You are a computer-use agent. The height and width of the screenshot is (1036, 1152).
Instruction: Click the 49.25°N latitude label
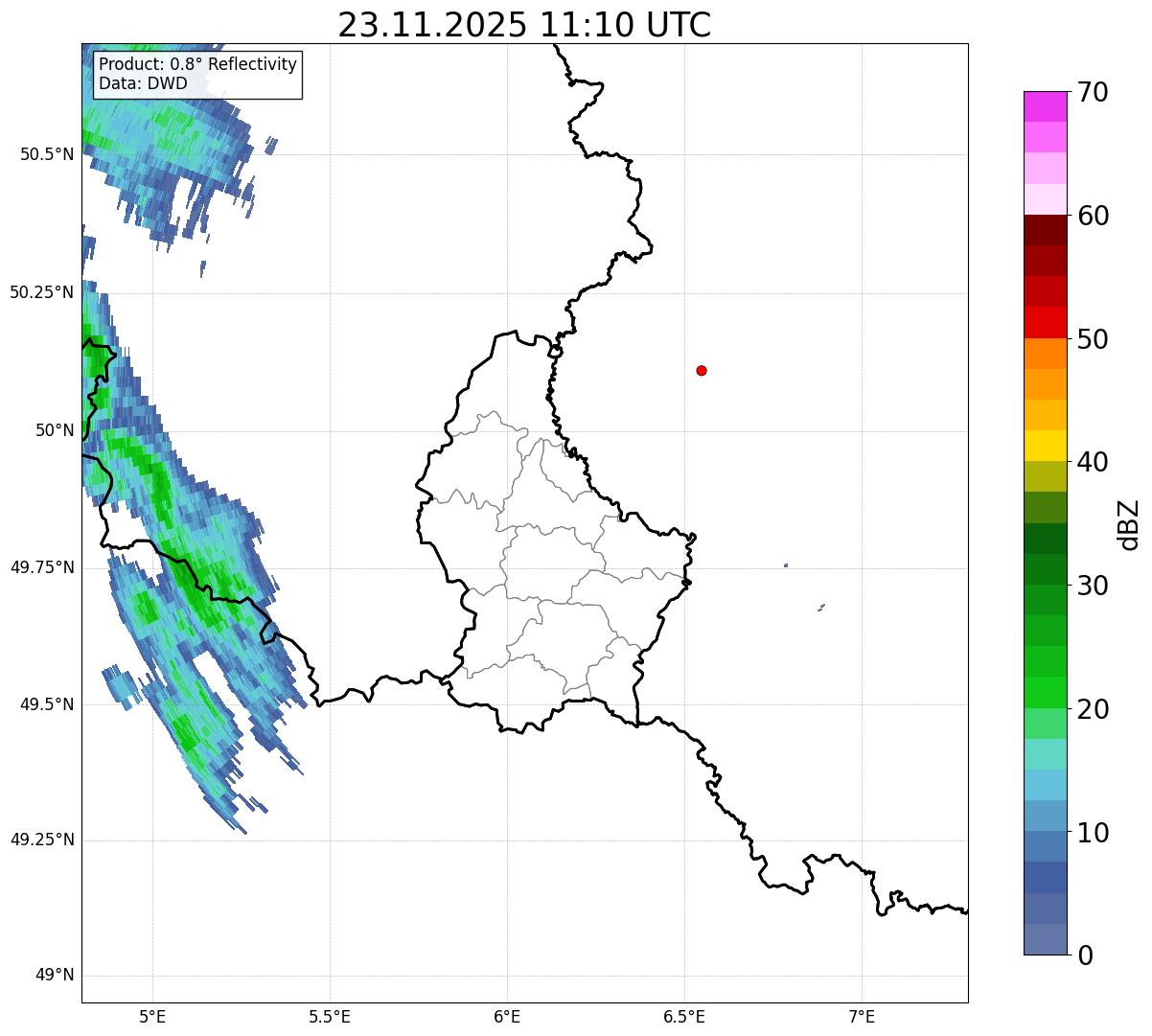(41, 840)
